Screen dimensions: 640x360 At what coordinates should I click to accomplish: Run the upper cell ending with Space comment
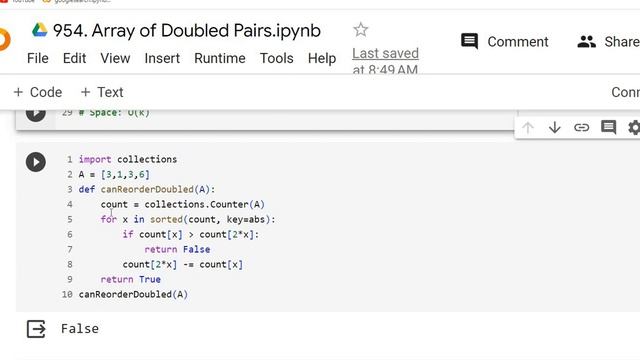[x=36, y=115]
